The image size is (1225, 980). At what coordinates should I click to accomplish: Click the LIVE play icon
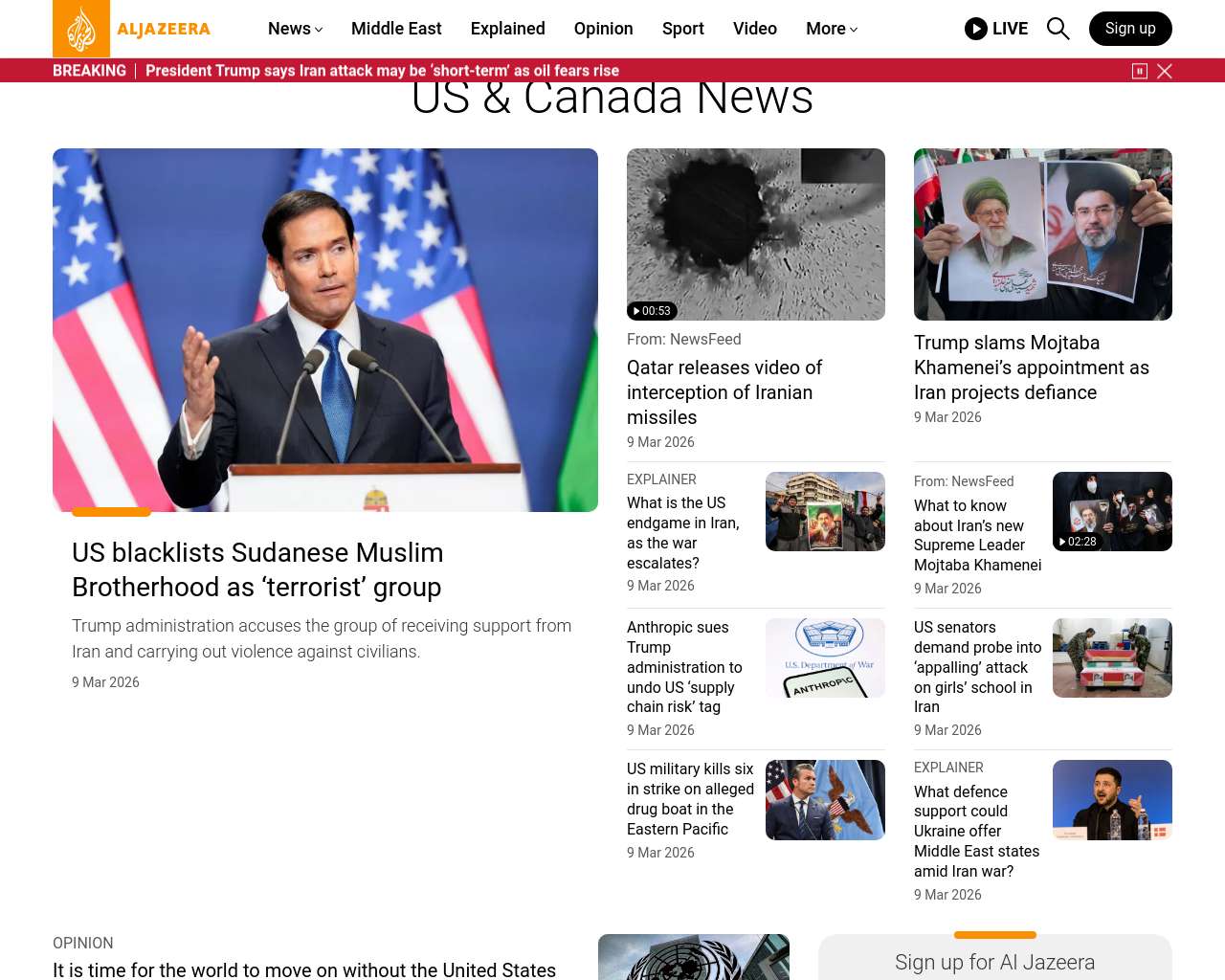(976, 29)
